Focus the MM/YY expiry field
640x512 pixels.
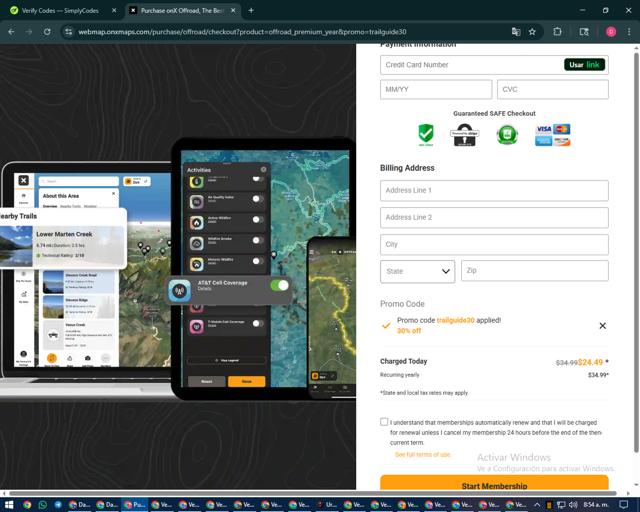pos(436,89)
